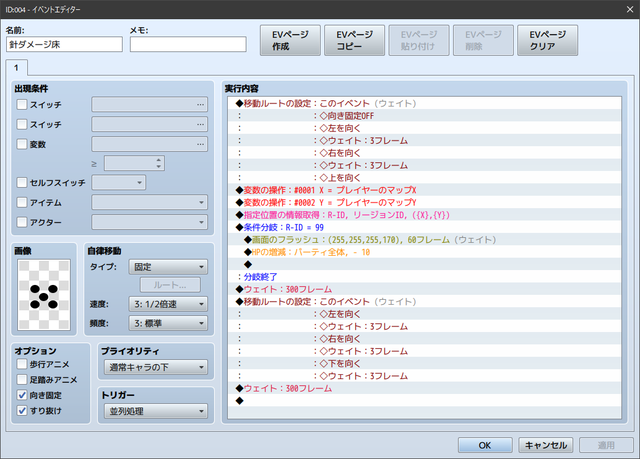Select the second 移動ルートの設定 command
The width and height of the screenshot is (640, 459).
(x=424, y=302)
